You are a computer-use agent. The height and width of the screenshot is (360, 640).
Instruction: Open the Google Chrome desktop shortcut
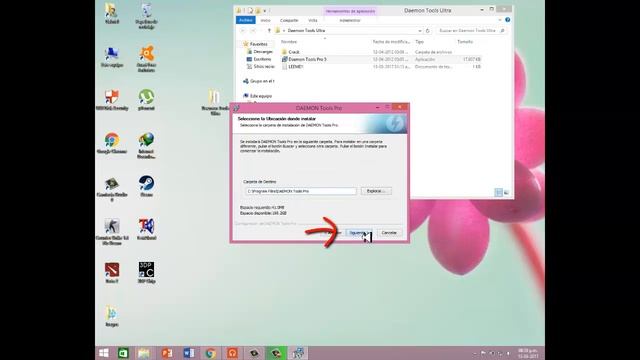112,143
